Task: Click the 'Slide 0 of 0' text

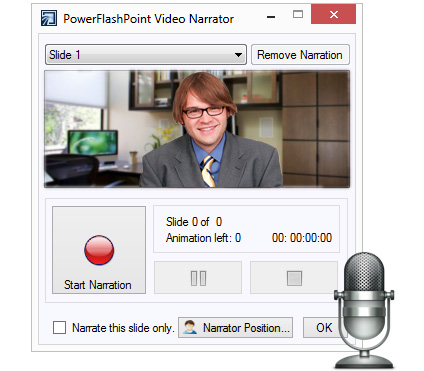Action: point(194,222)
